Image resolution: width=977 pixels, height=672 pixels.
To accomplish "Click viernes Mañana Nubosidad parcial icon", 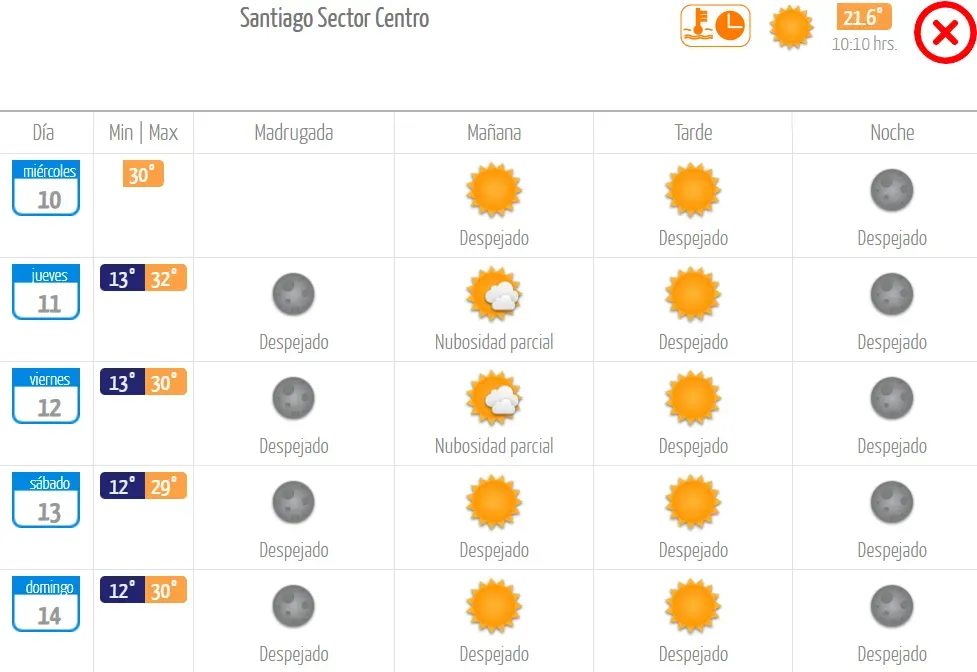I will coord(494,398).
